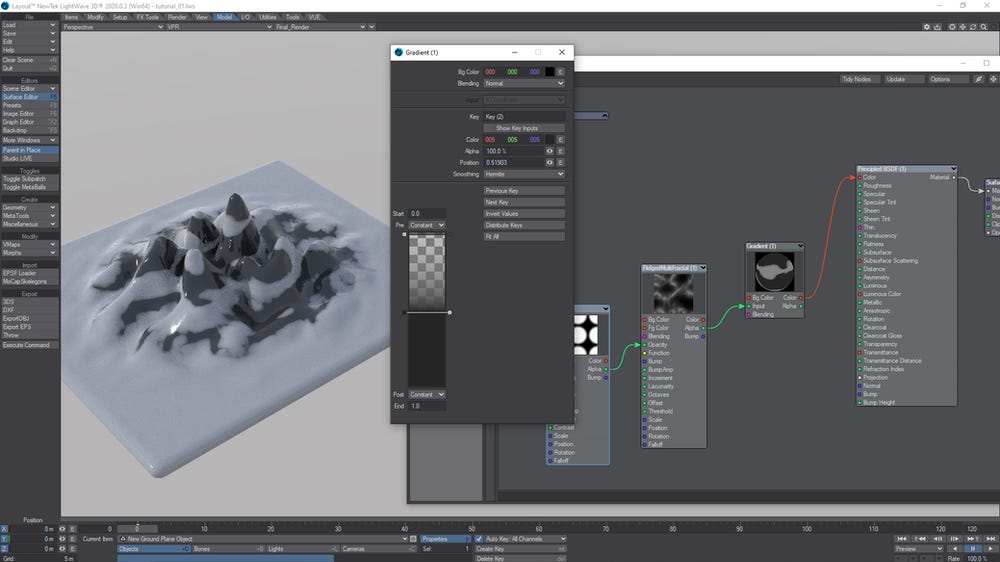Click the viewport zoom magnifier icon
Viewport: 1000px width, 562px height.
pos(984,27)
